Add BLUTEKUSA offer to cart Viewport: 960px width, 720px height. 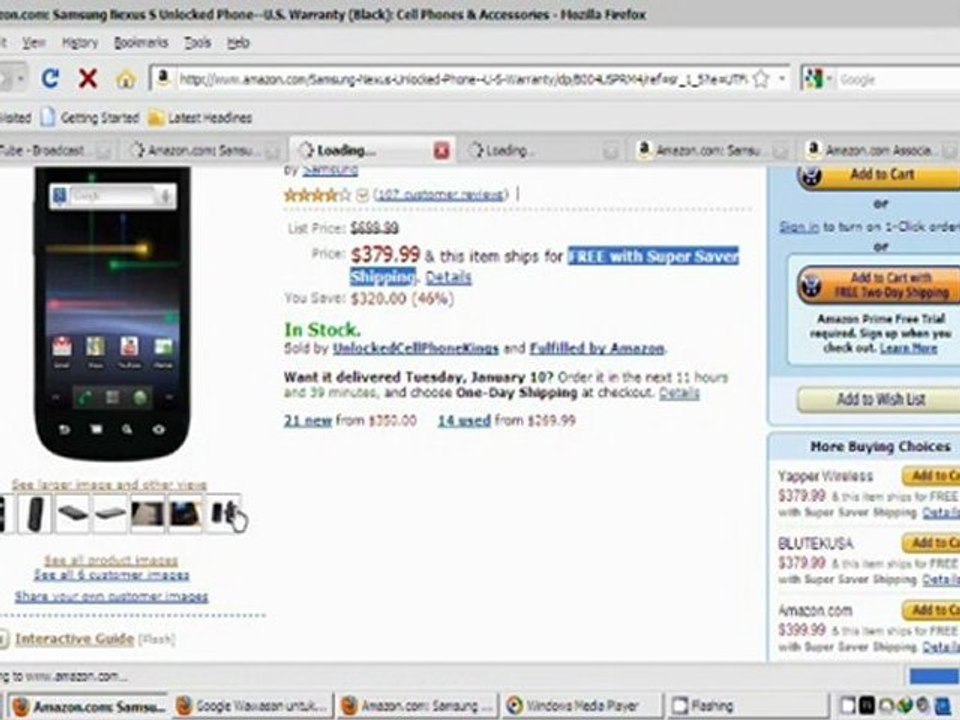tap(931, 543)
